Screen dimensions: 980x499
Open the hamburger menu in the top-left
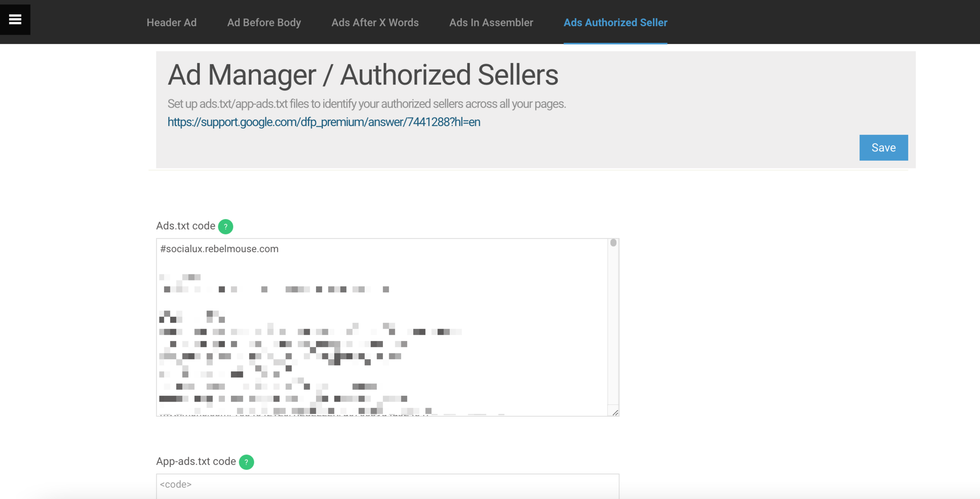pos(15,19)
